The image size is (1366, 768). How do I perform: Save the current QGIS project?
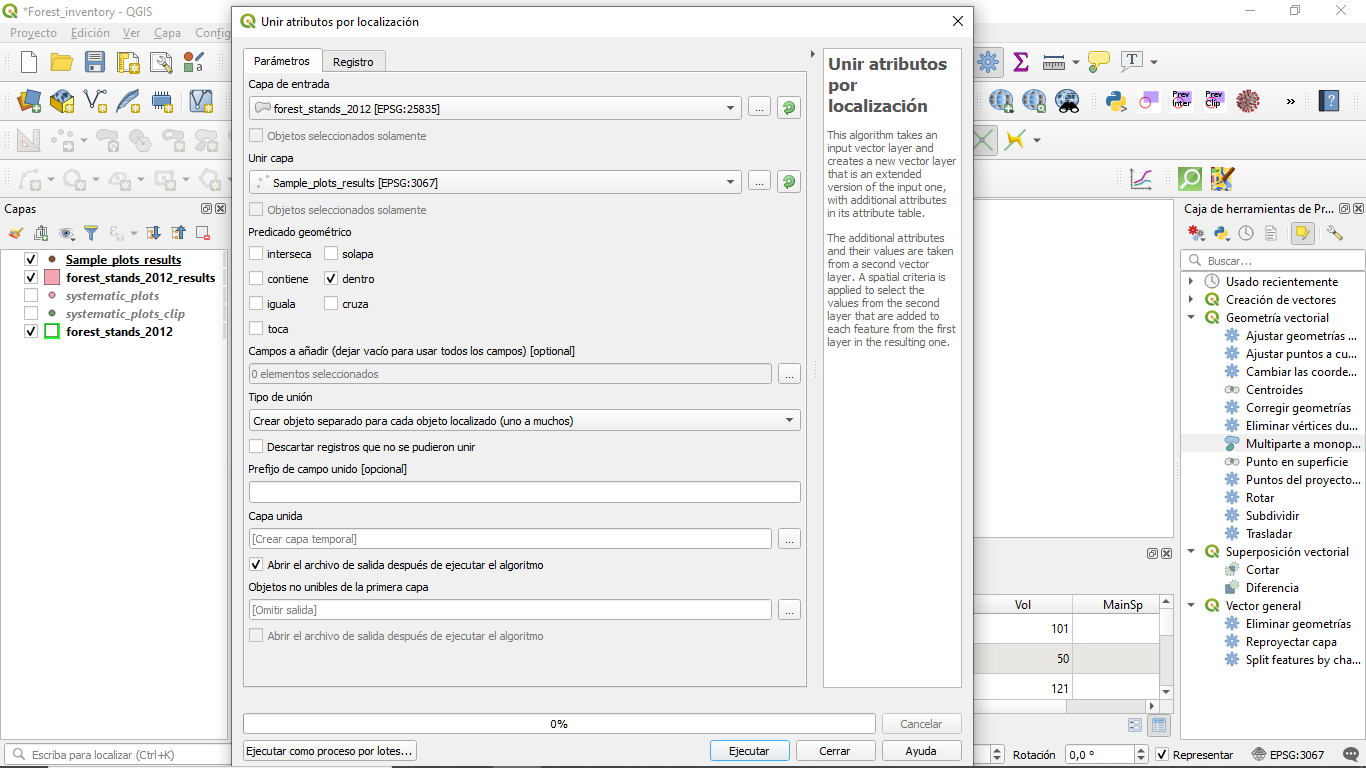click(94, 61)
